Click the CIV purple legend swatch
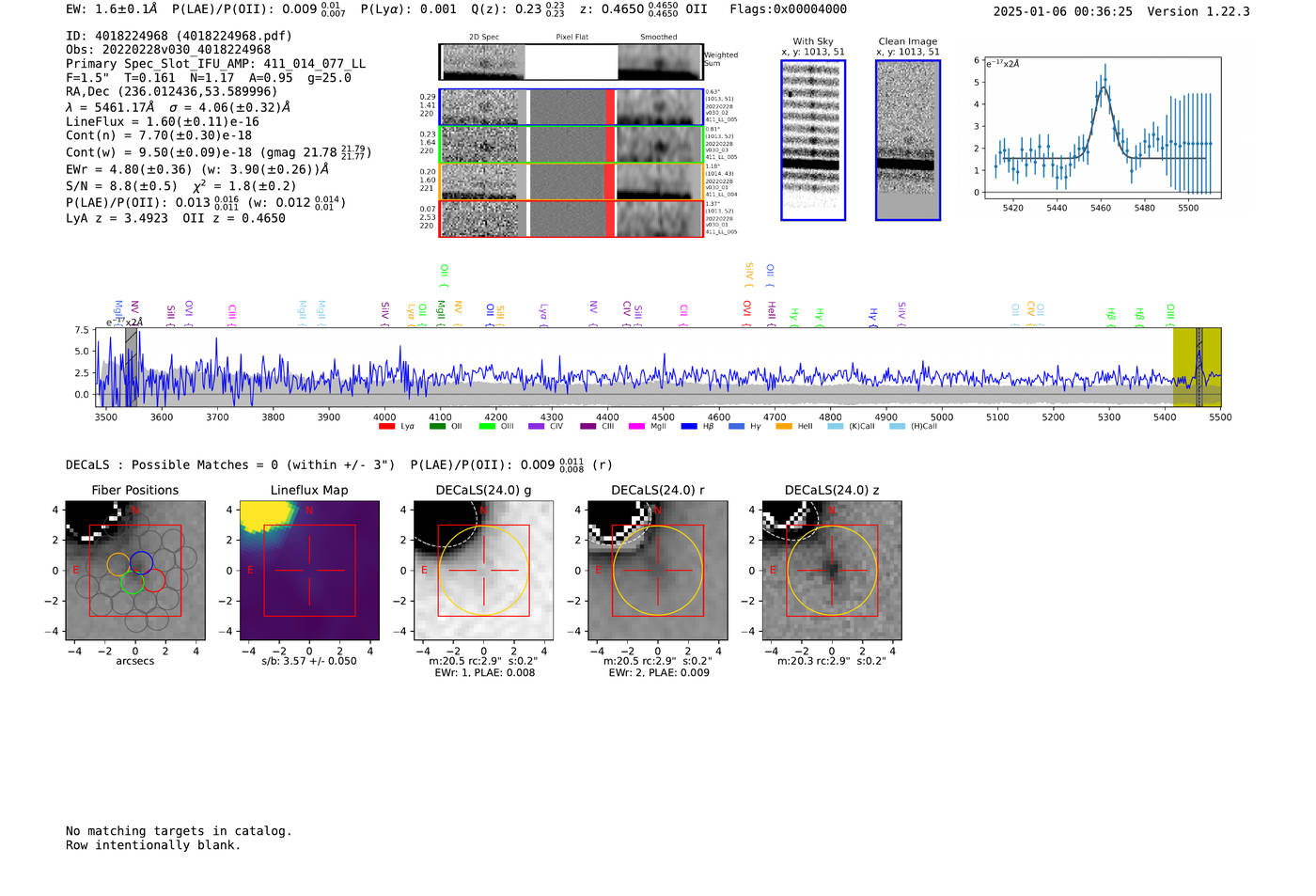The image size is (1316, 896). pyautogui.click(x=536, y=427)
